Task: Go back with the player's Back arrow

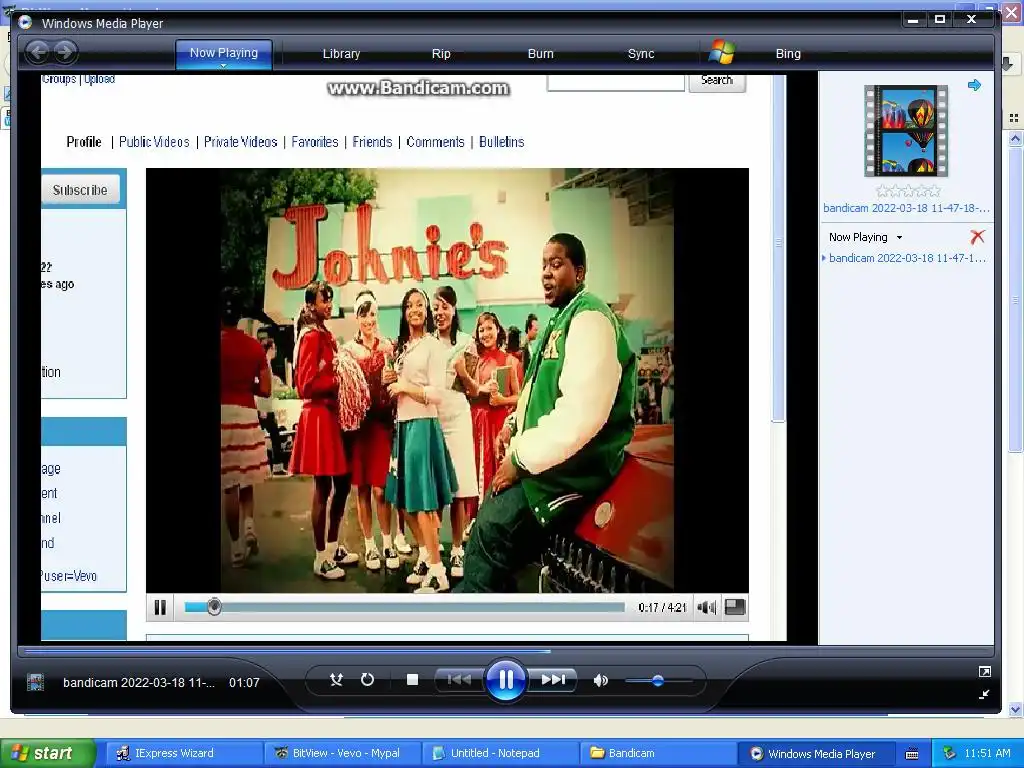Action: pyautogui.click(x=38, y=52)
